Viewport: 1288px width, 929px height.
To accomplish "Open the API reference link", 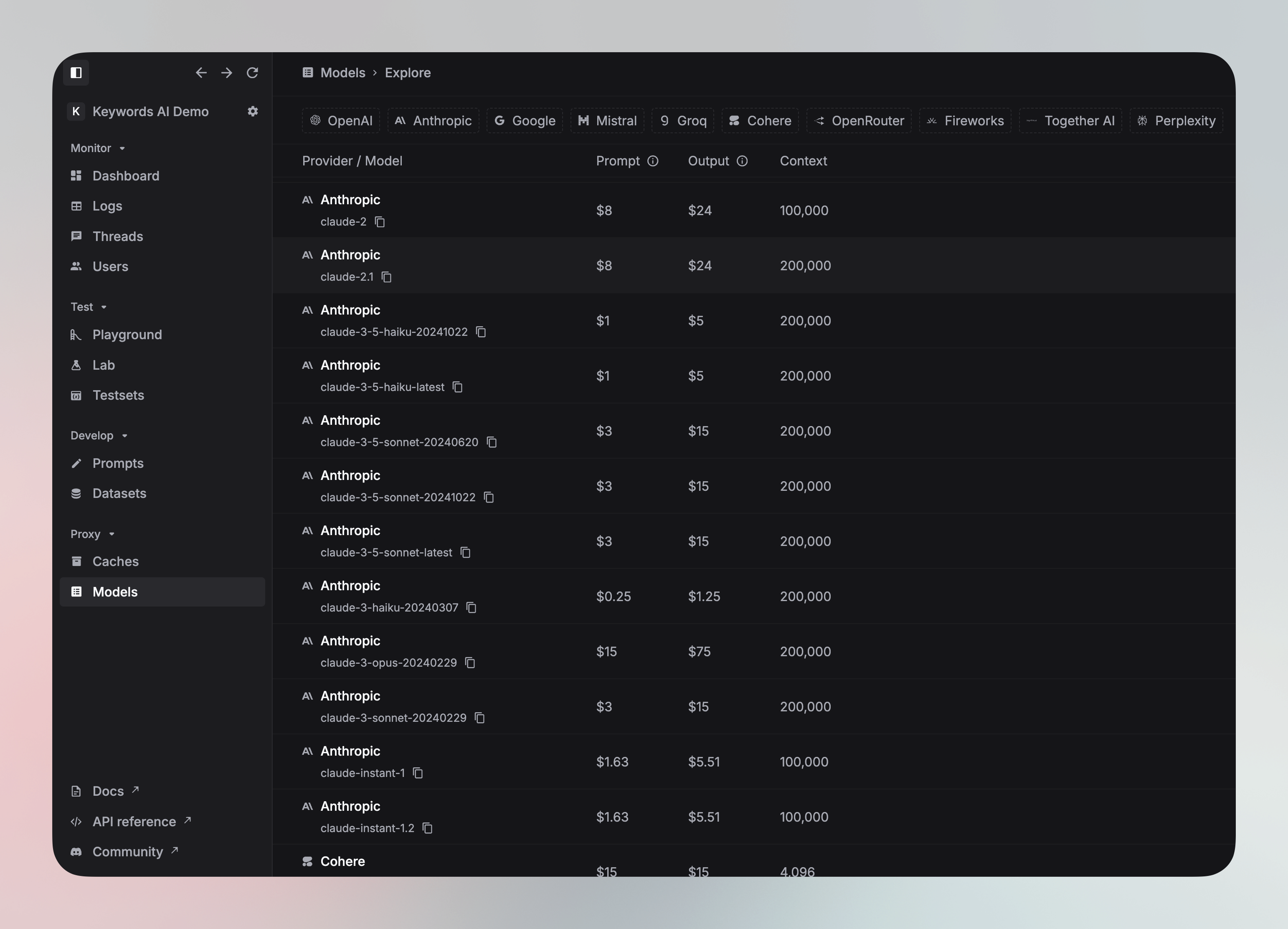I will (x=131, y=822).
